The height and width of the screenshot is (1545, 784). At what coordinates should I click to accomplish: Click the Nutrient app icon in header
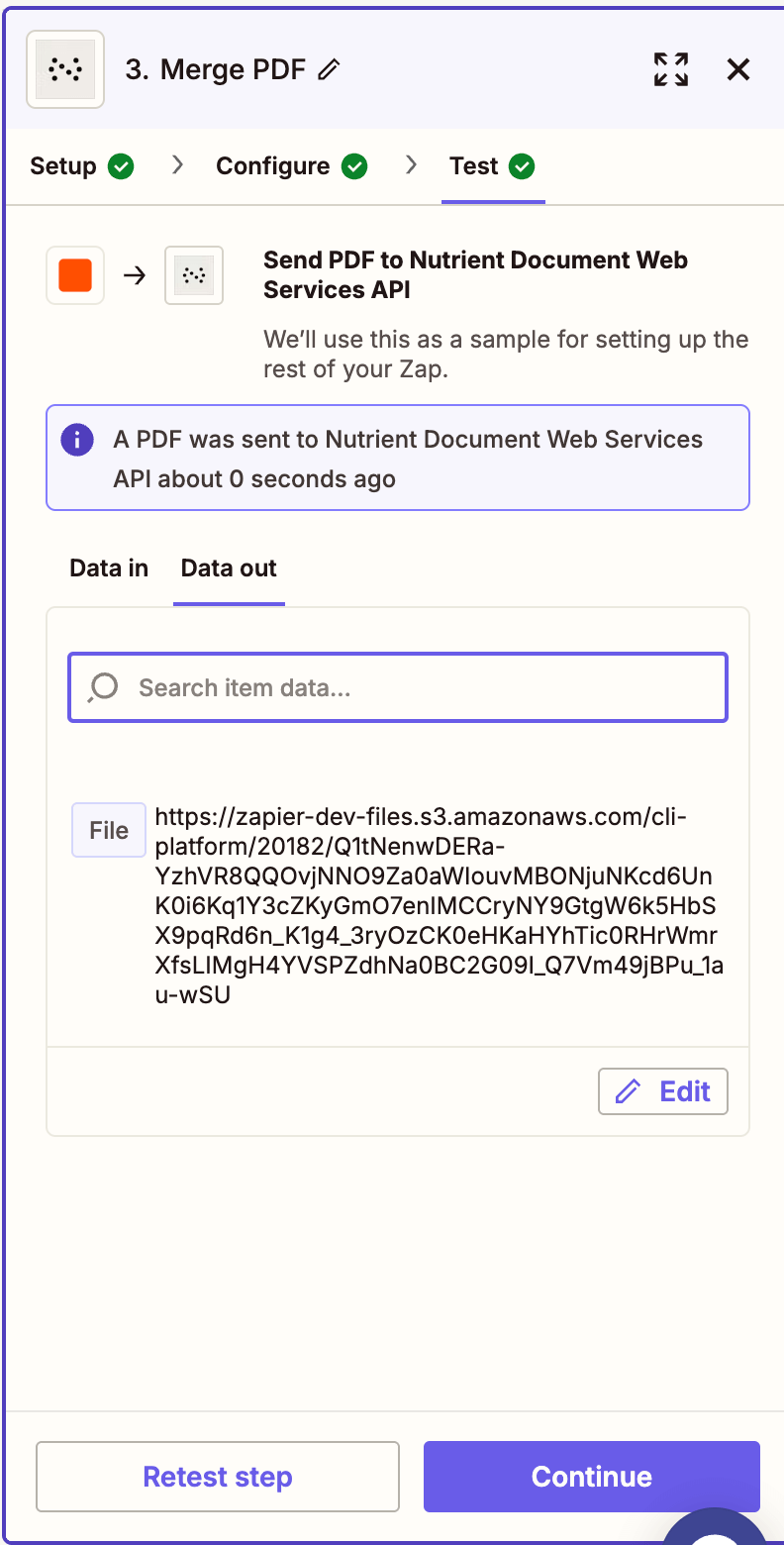(x=65, y=69)
